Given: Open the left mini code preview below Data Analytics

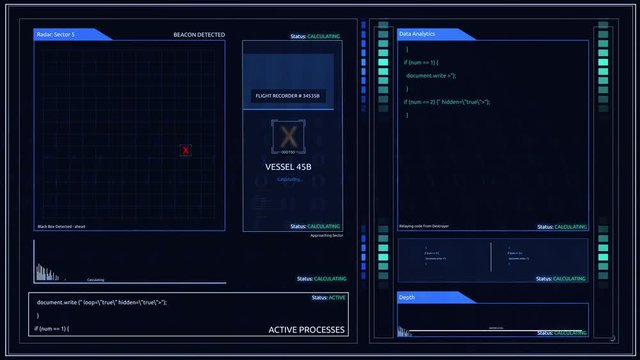Looking at the screenshot, I should [x=435, y=256].
